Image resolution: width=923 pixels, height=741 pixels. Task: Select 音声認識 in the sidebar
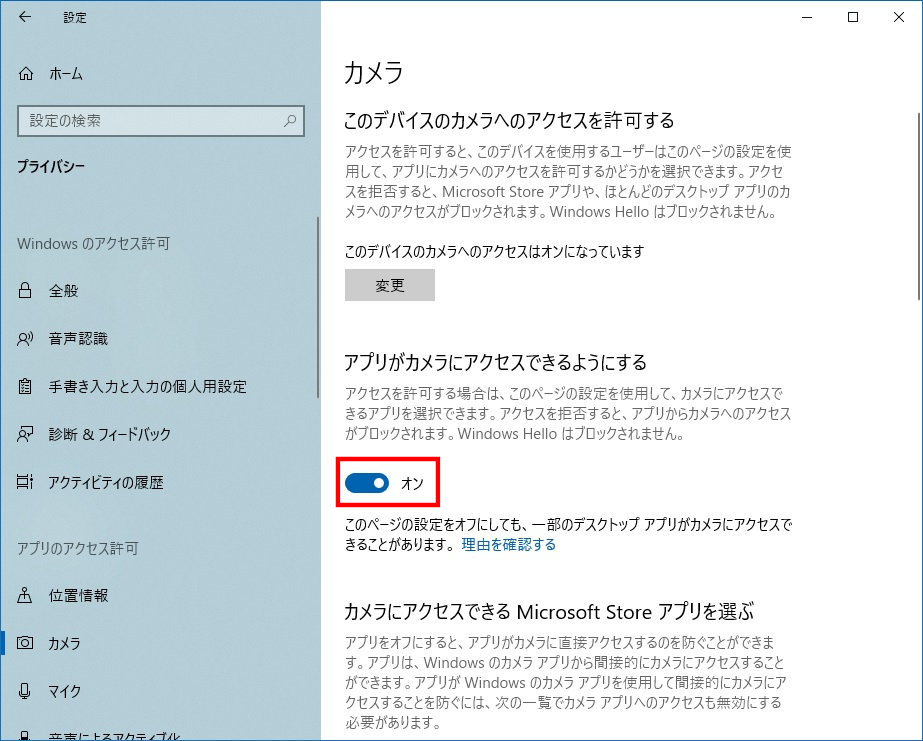pos(78,339)
